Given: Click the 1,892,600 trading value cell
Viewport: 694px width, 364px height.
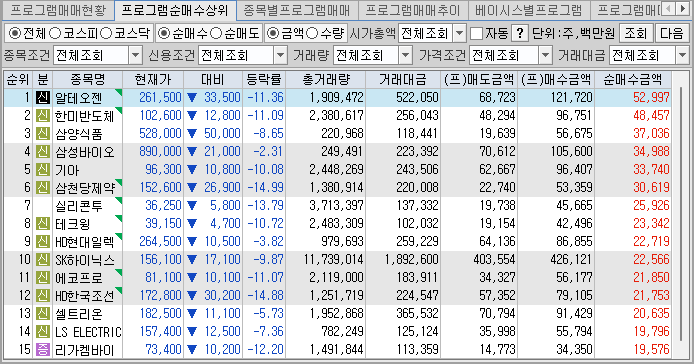Looking at the screenshot, I should (411, 259).
